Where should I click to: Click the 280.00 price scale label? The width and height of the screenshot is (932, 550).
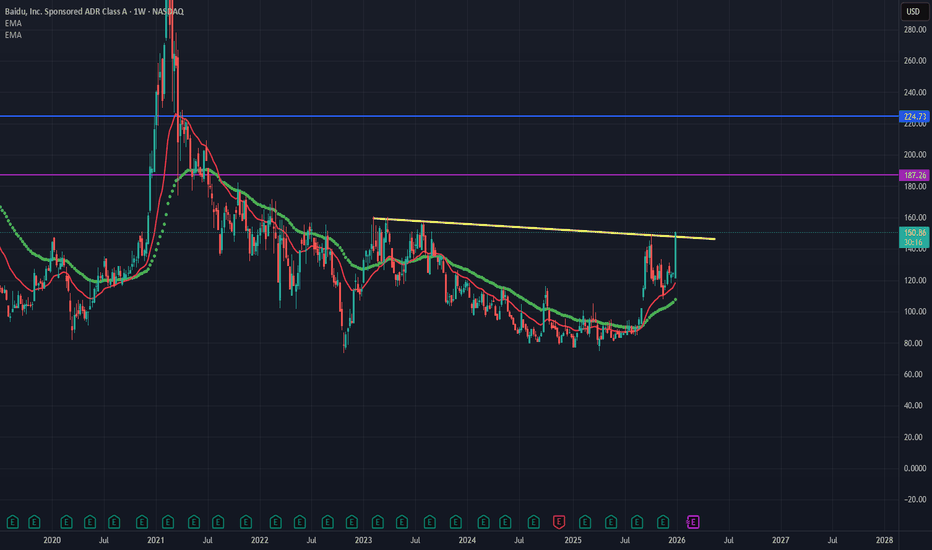pyautogui.click(x=915, y=29)
